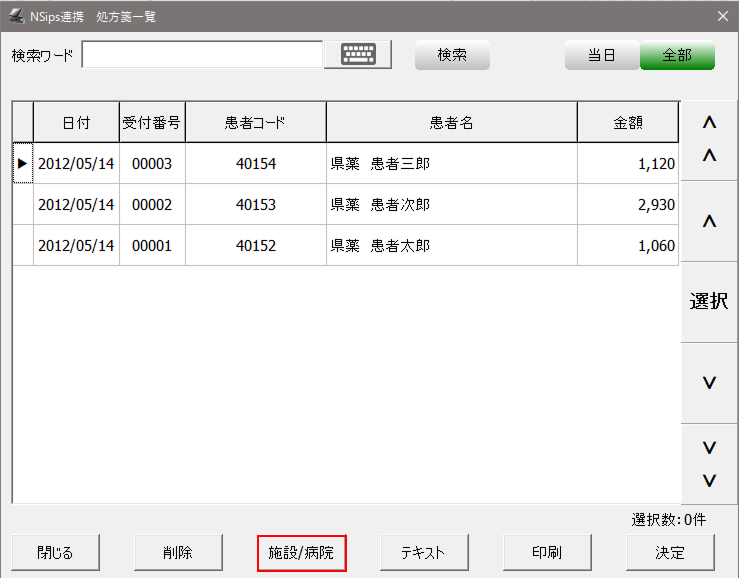Jump to bottom with double-down arrow
The image size is (739, 578).
point(709,463)
